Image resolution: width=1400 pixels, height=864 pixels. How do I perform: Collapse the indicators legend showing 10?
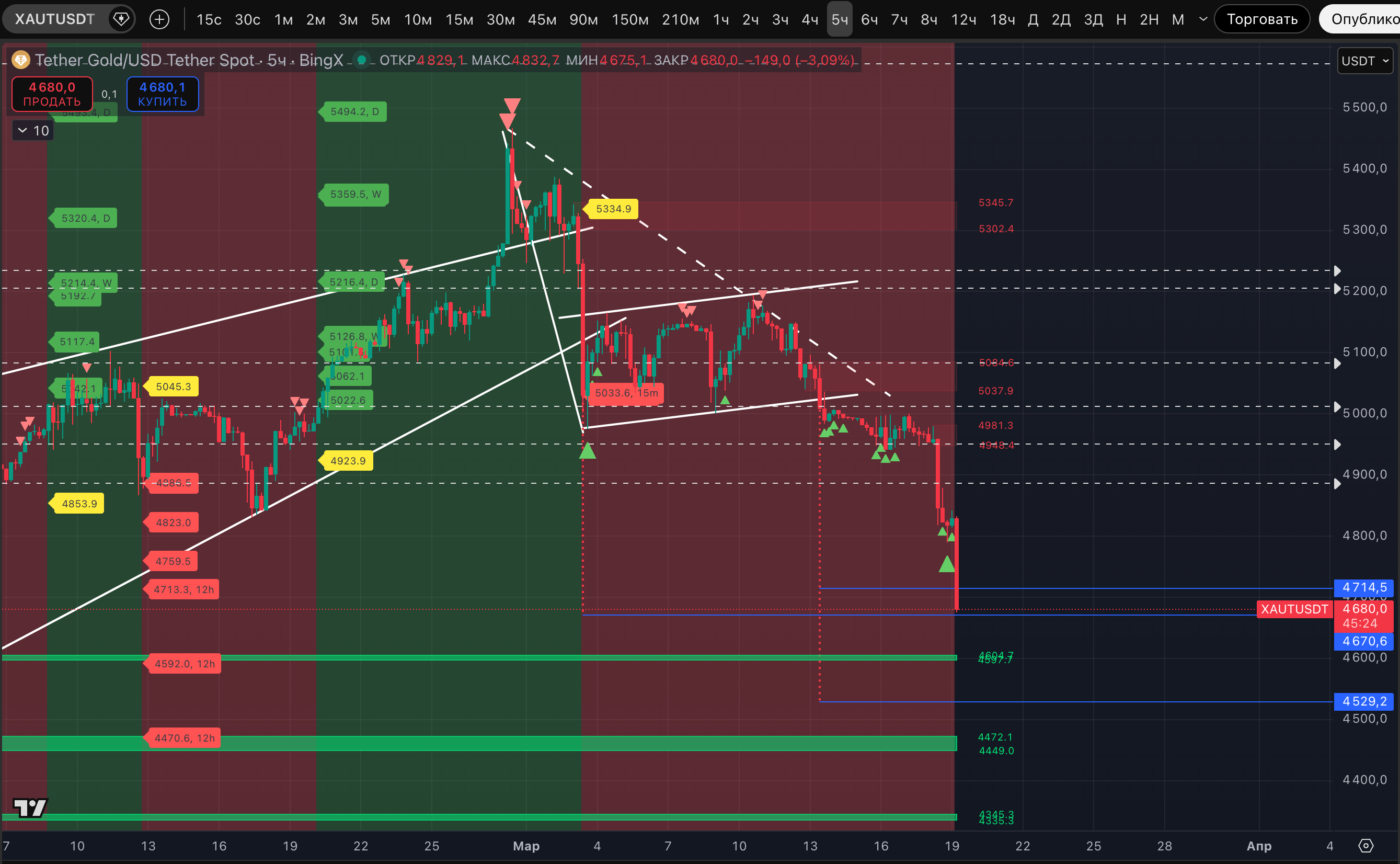tap(23, 131)
